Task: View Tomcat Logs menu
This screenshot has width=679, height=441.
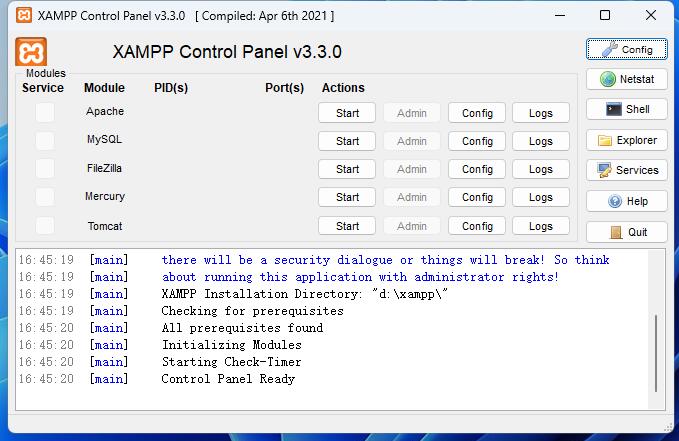Action: 541,226
